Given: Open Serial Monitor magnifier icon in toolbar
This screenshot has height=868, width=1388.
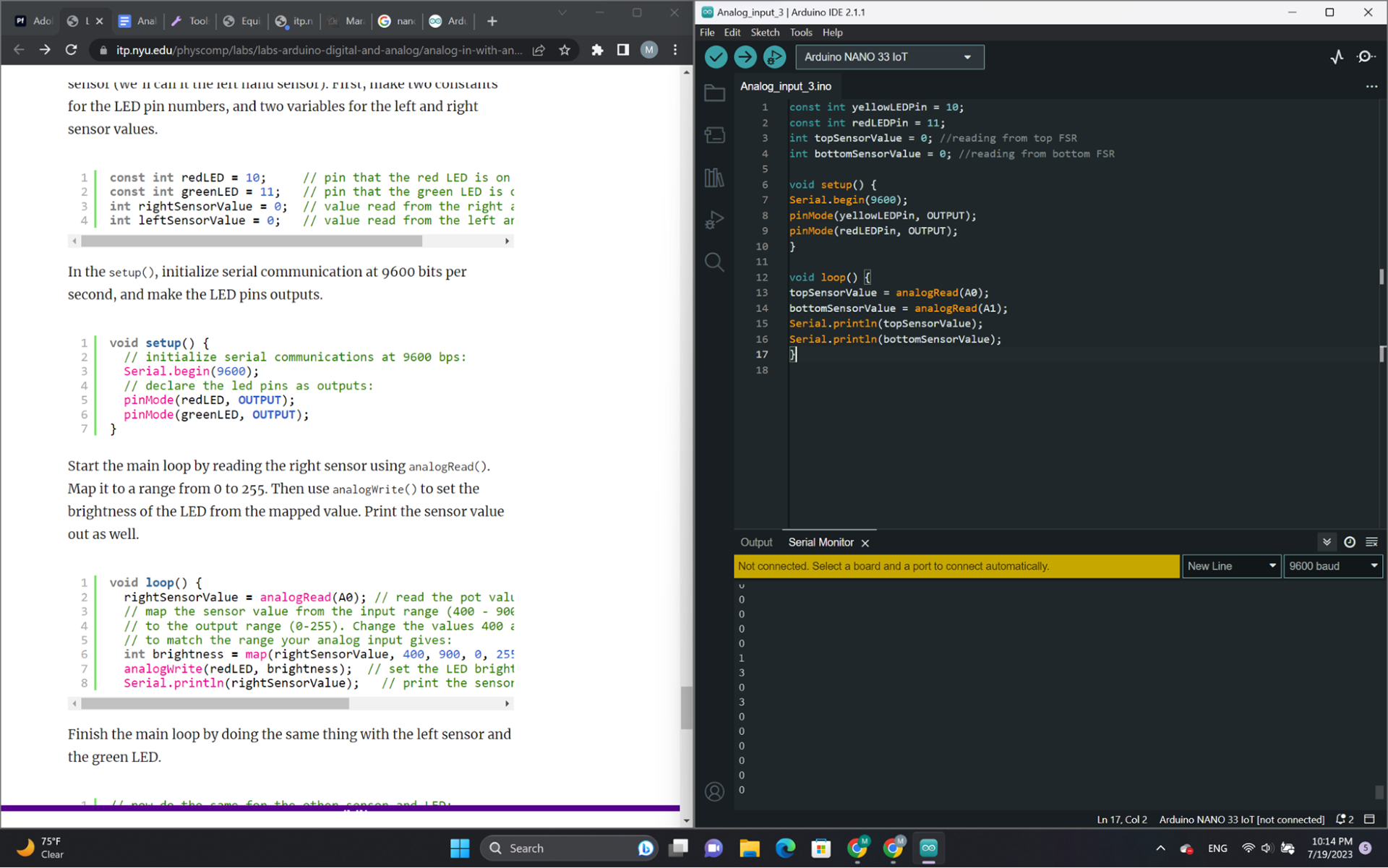Looking at the screenshot, I should [1366, 57].
